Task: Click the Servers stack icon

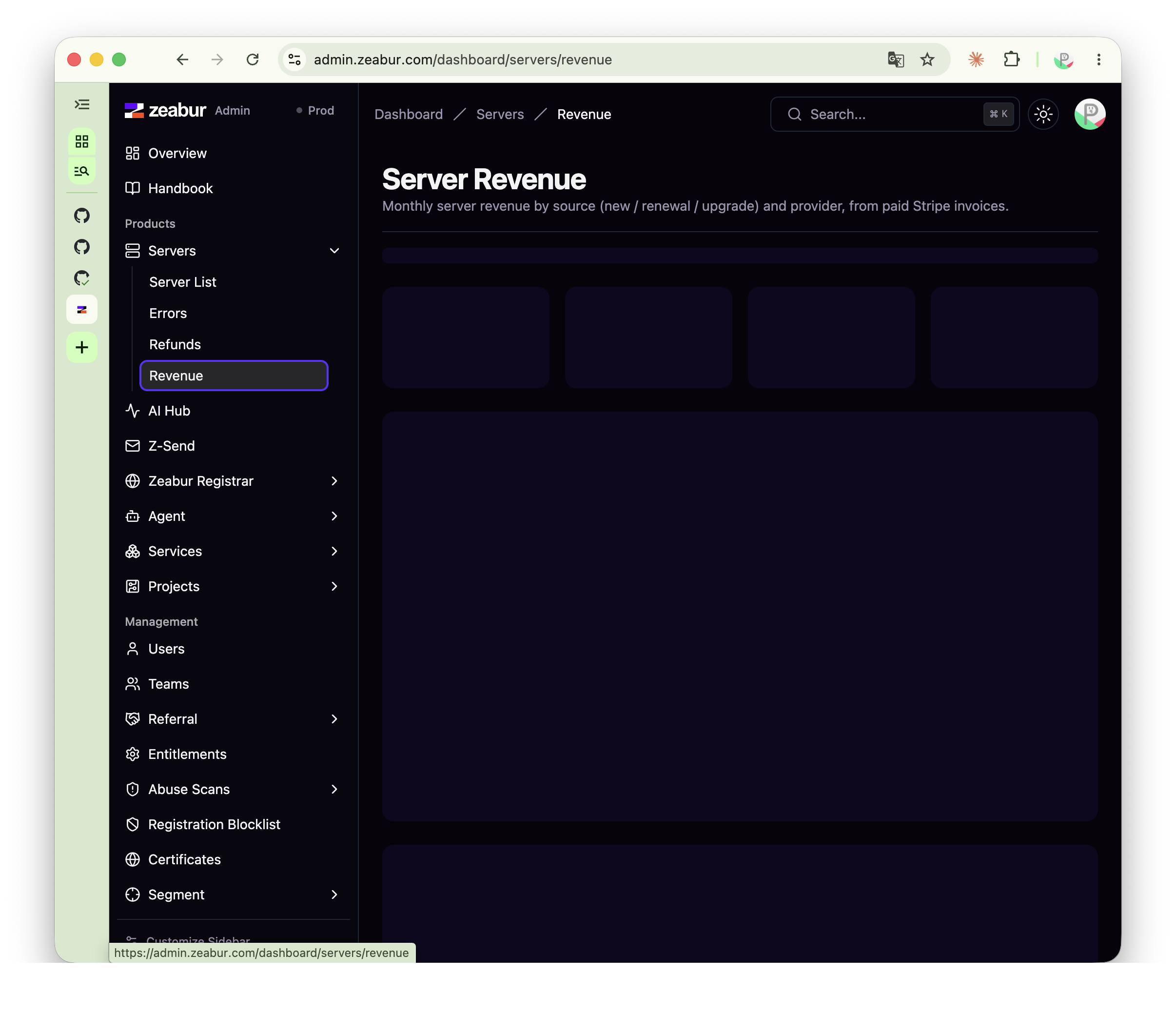Action: 132,251
